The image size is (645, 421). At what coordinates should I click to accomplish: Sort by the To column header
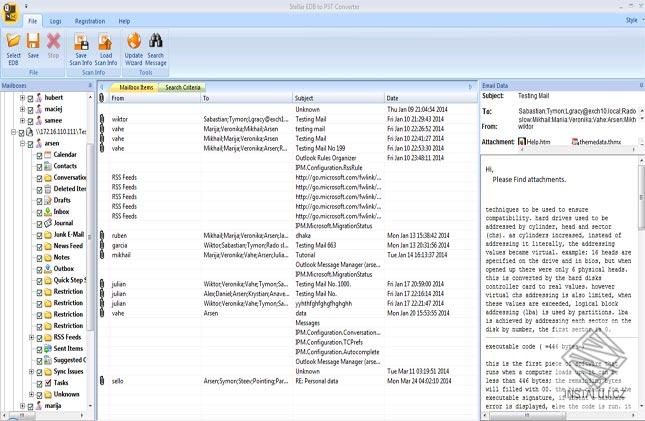pyautogui.click(x=246, y=98)
